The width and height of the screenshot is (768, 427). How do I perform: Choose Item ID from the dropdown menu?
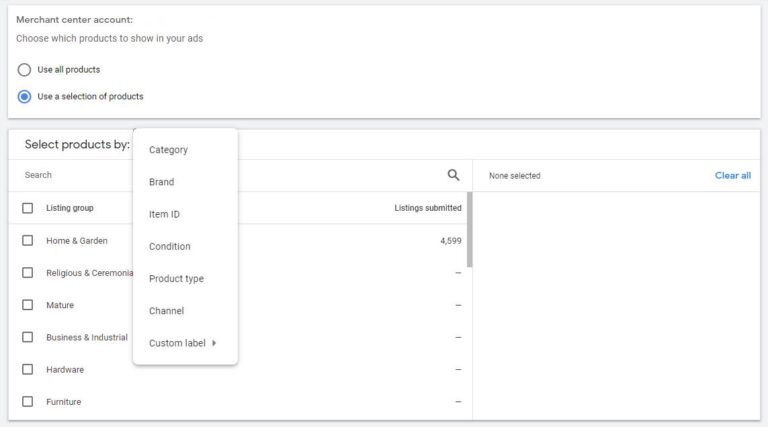click(x=185, y=214)
